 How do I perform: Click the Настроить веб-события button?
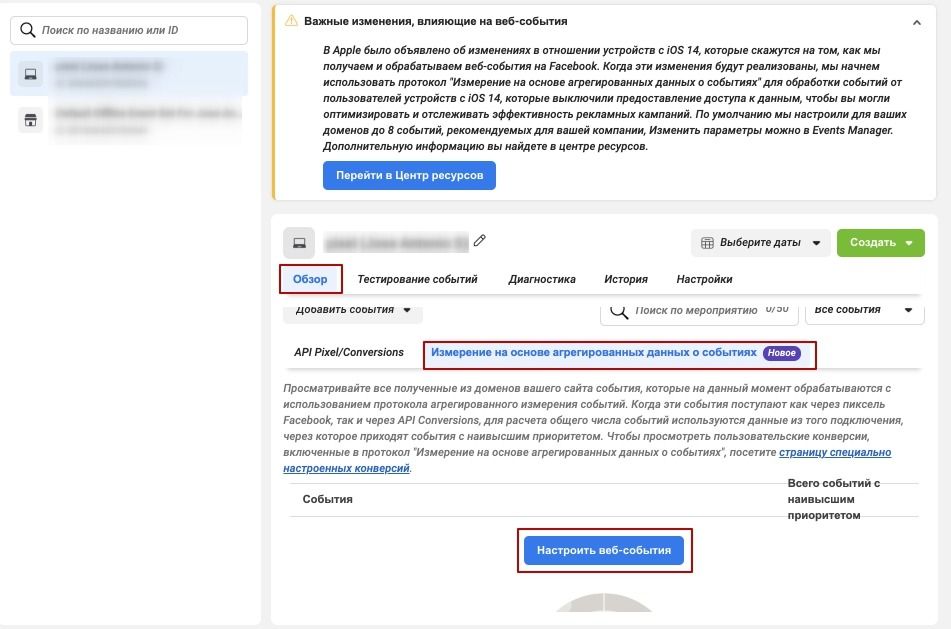coord(604,550)
